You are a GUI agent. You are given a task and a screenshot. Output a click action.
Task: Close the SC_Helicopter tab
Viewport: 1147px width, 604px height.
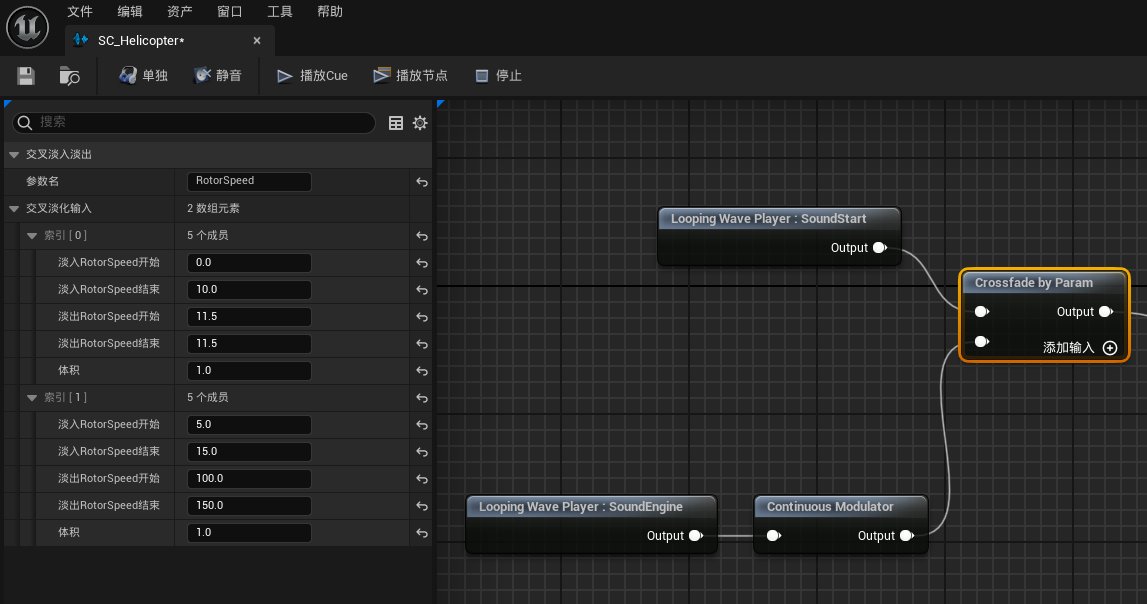pyautogui.click(x=257, y=41)
